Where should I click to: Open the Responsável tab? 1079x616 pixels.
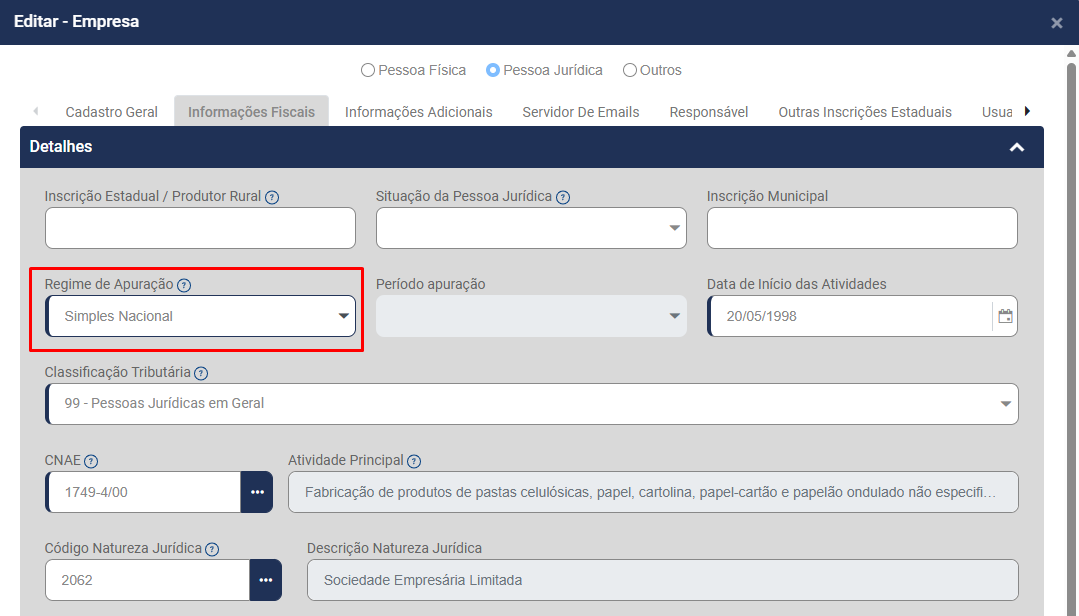click(709, 112)
